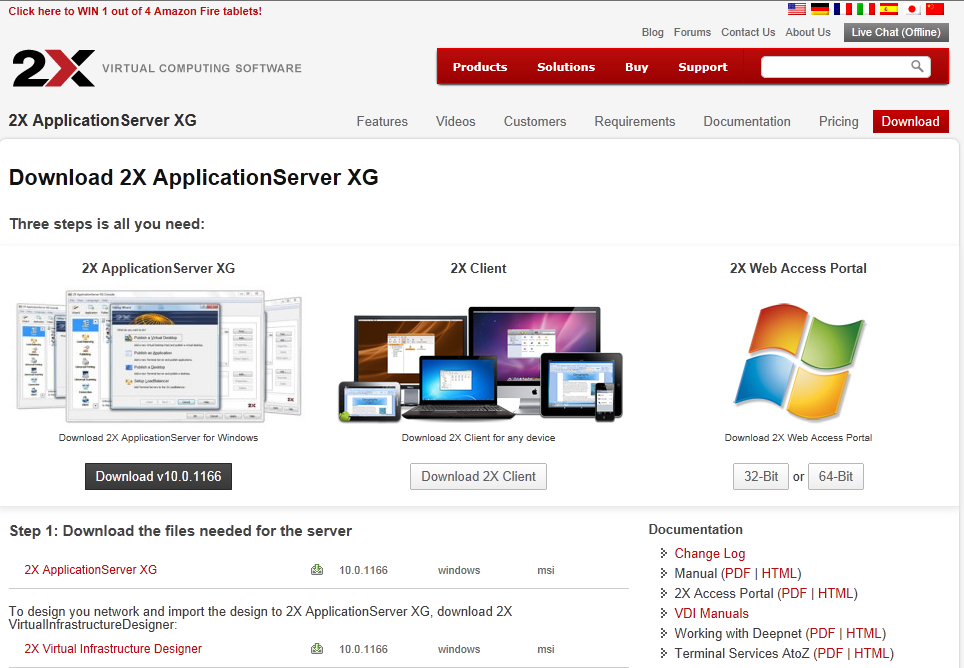Open the Contact Us link
This screenshot has height=668, width=964.
748,32
